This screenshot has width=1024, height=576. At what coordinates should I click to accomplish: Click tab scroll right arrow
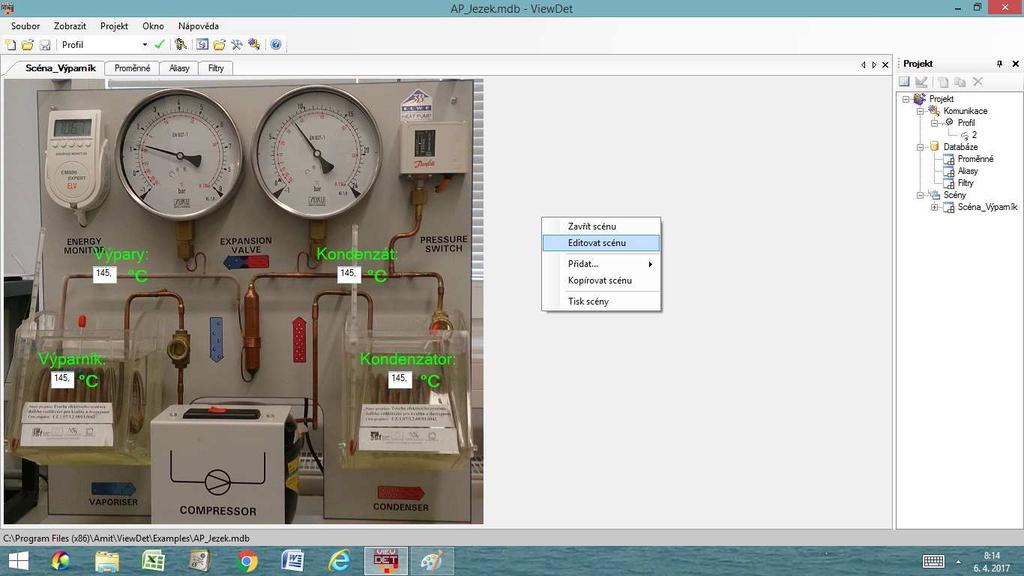pos(874,65)
